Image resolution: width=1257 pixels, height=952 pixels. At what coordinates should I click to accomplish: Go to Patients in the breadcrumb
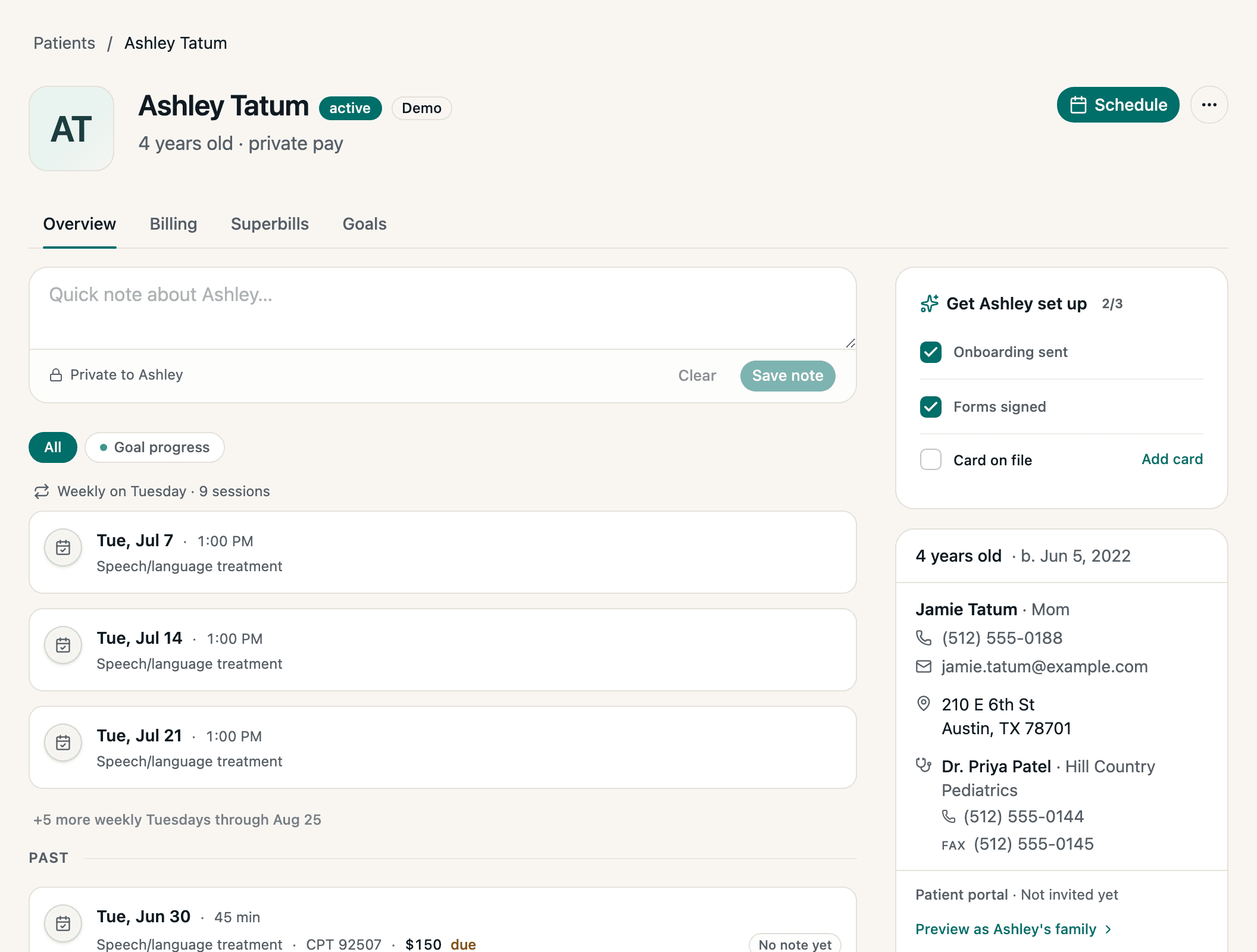click(64, 43)
